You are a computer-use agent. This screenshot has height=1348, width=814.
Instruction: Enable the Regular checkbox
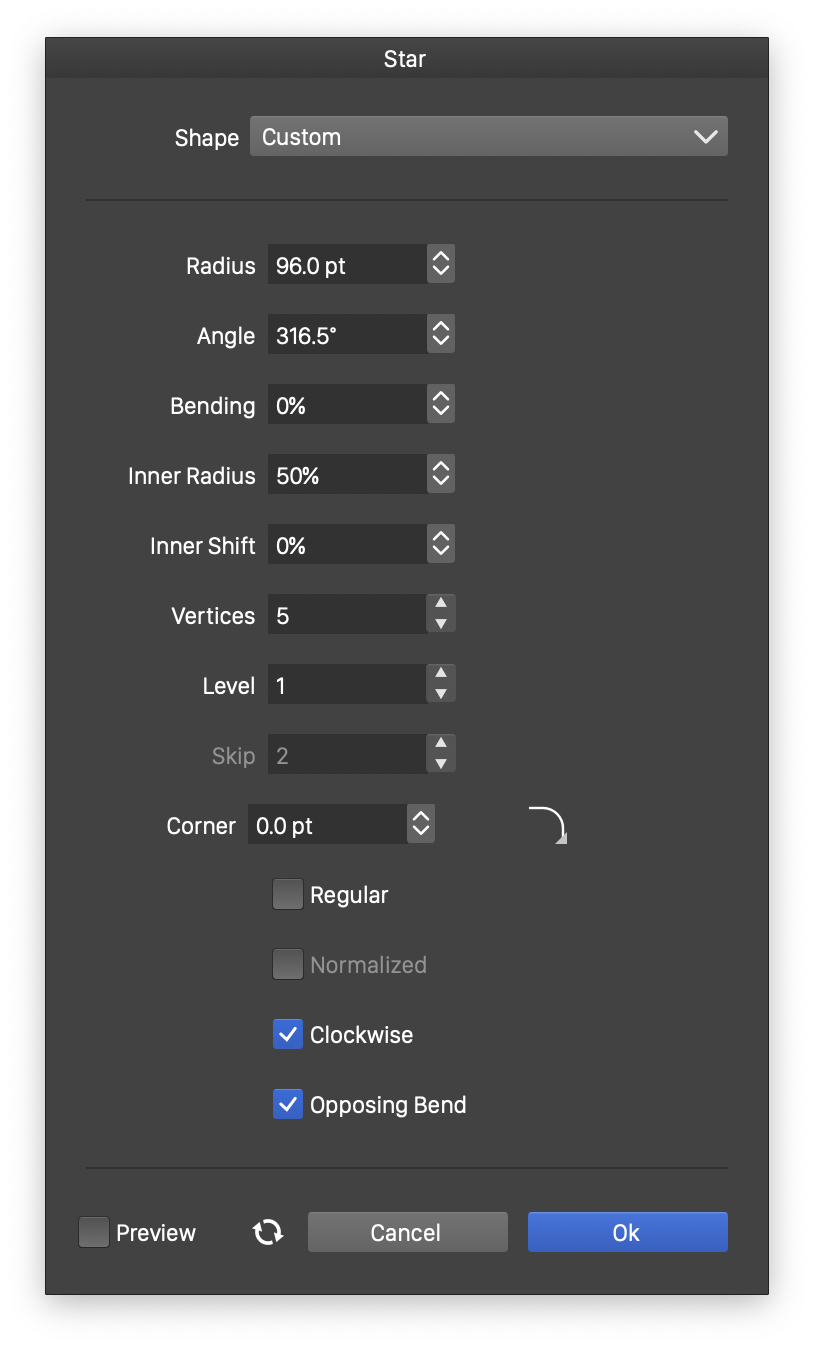(288, 895)
